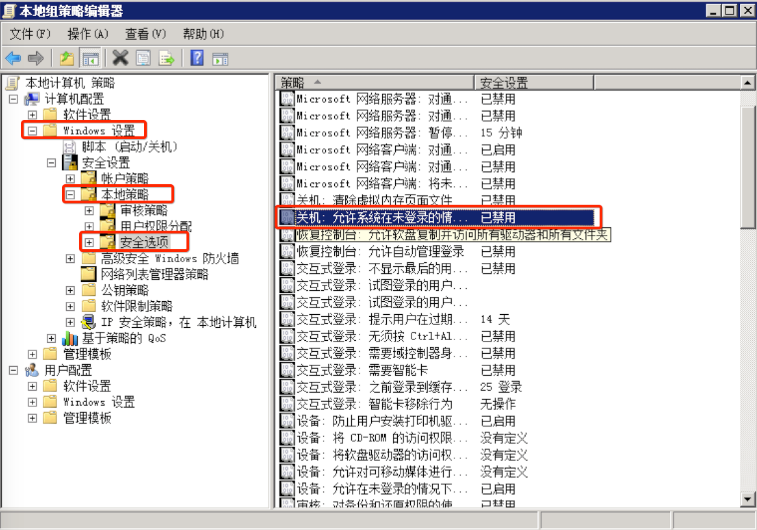This screenshot has width=757, height=530.
Task: Click the Properties toolbar icon
Action: 143,57
